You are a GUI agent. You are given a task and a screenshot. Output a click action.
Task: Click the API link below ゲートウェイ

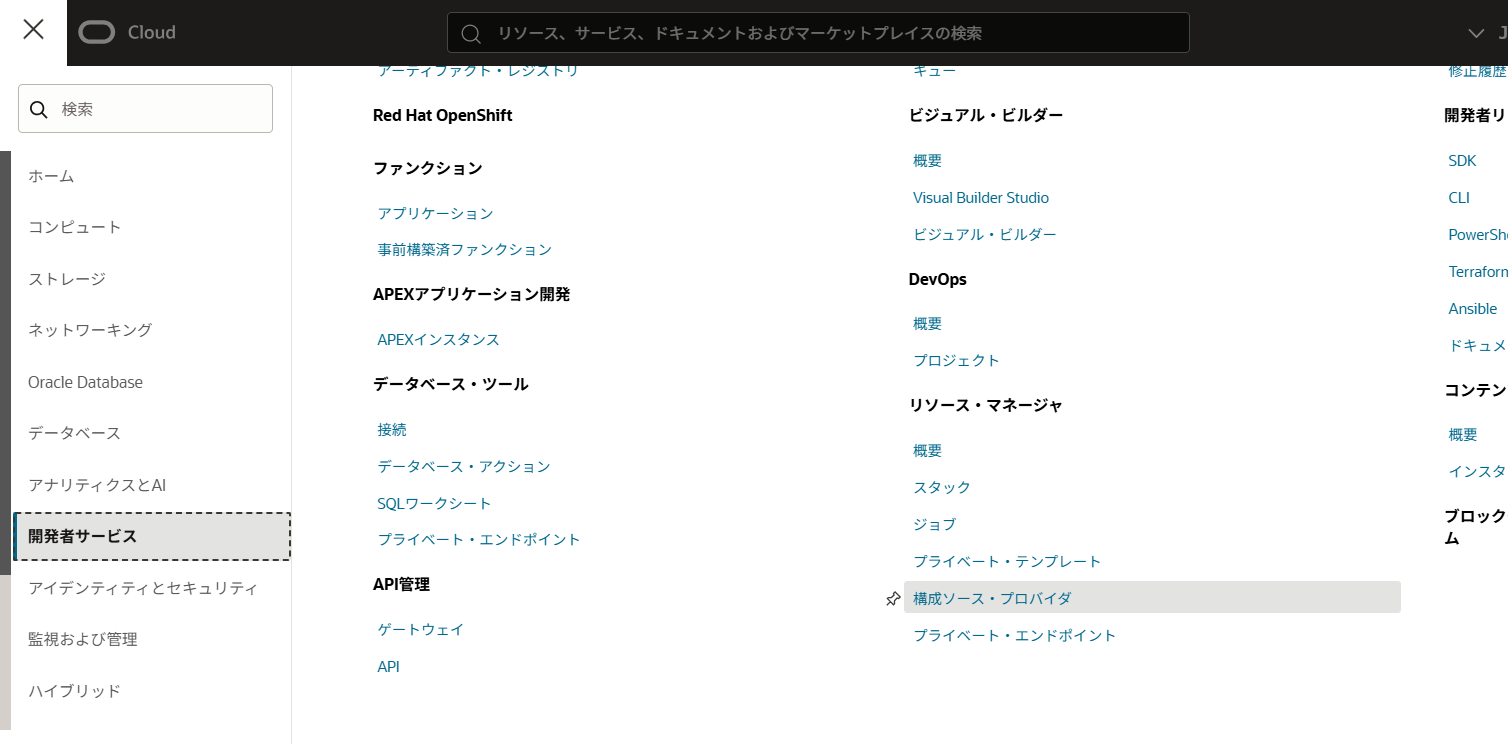pos(388,667)
